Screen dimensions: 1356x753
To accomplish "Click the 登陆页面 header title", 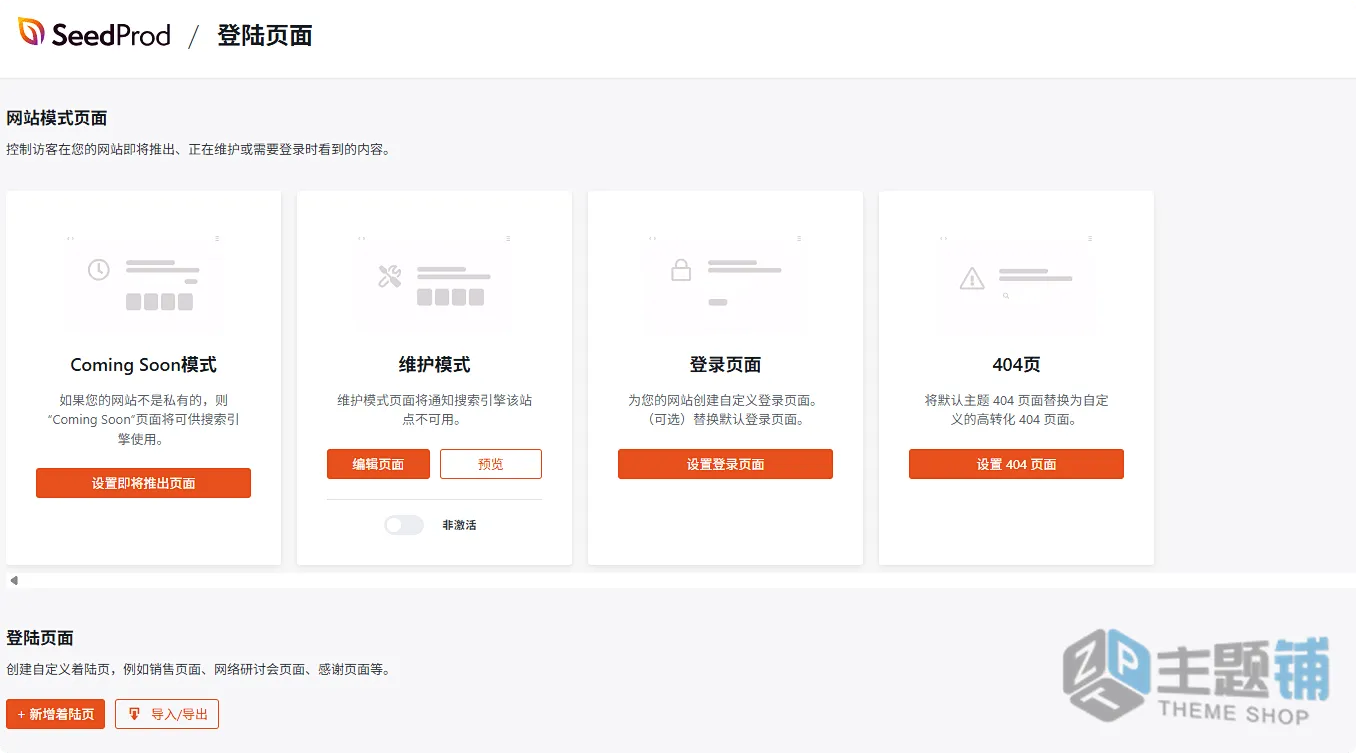I will click(x=265, y=36).
